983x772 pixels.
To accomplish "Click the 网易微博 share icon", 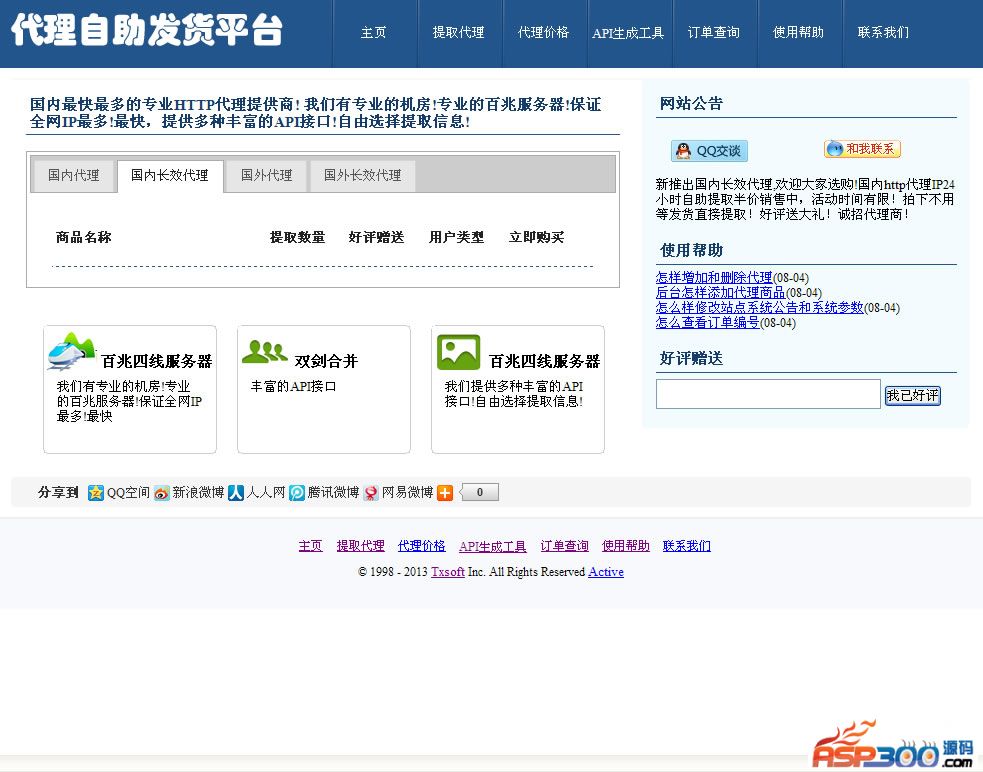I will click(371, 492).
